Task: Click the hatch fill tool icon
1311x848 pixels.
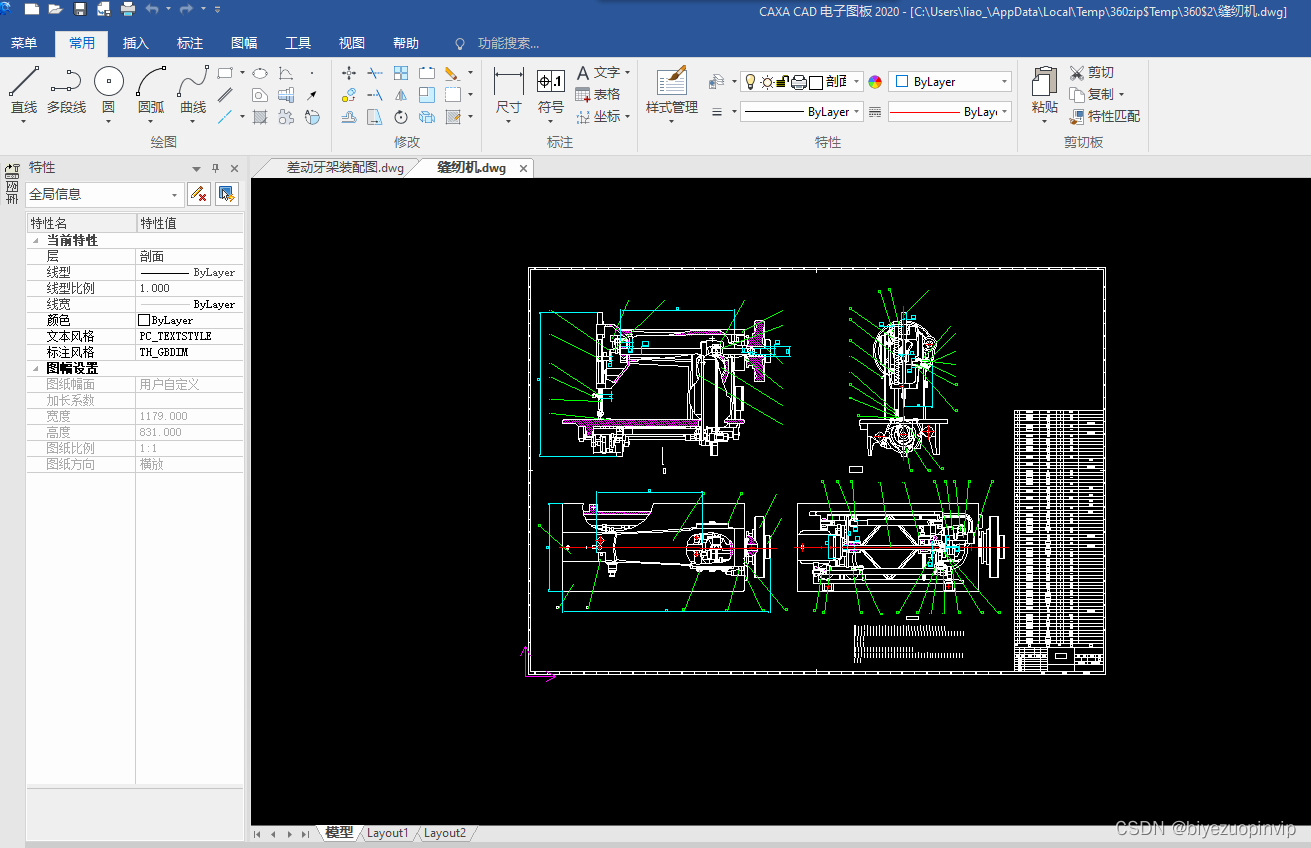Action: 260,117
